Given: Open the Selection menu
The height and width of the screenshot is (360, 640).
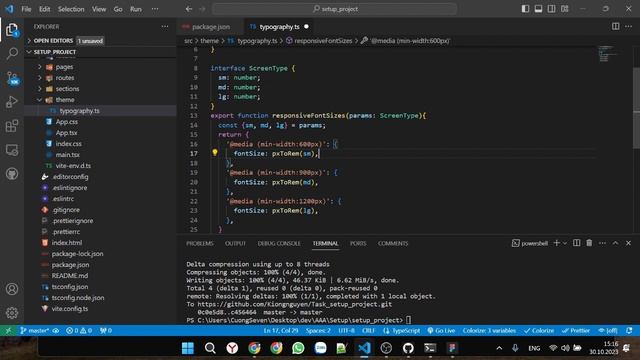Looking at the screenshot, I should (x=71, y=9).
